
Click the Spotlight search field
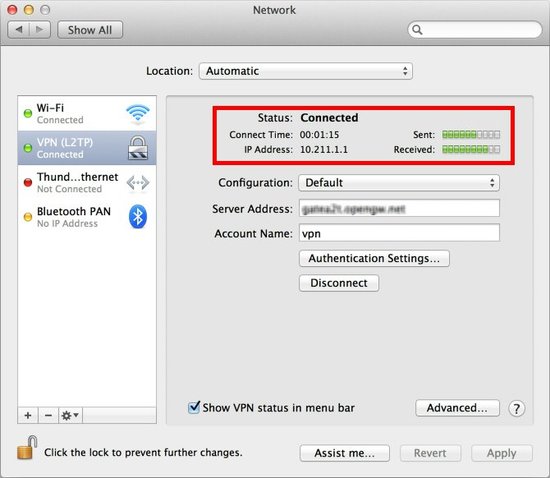[475, 30]
